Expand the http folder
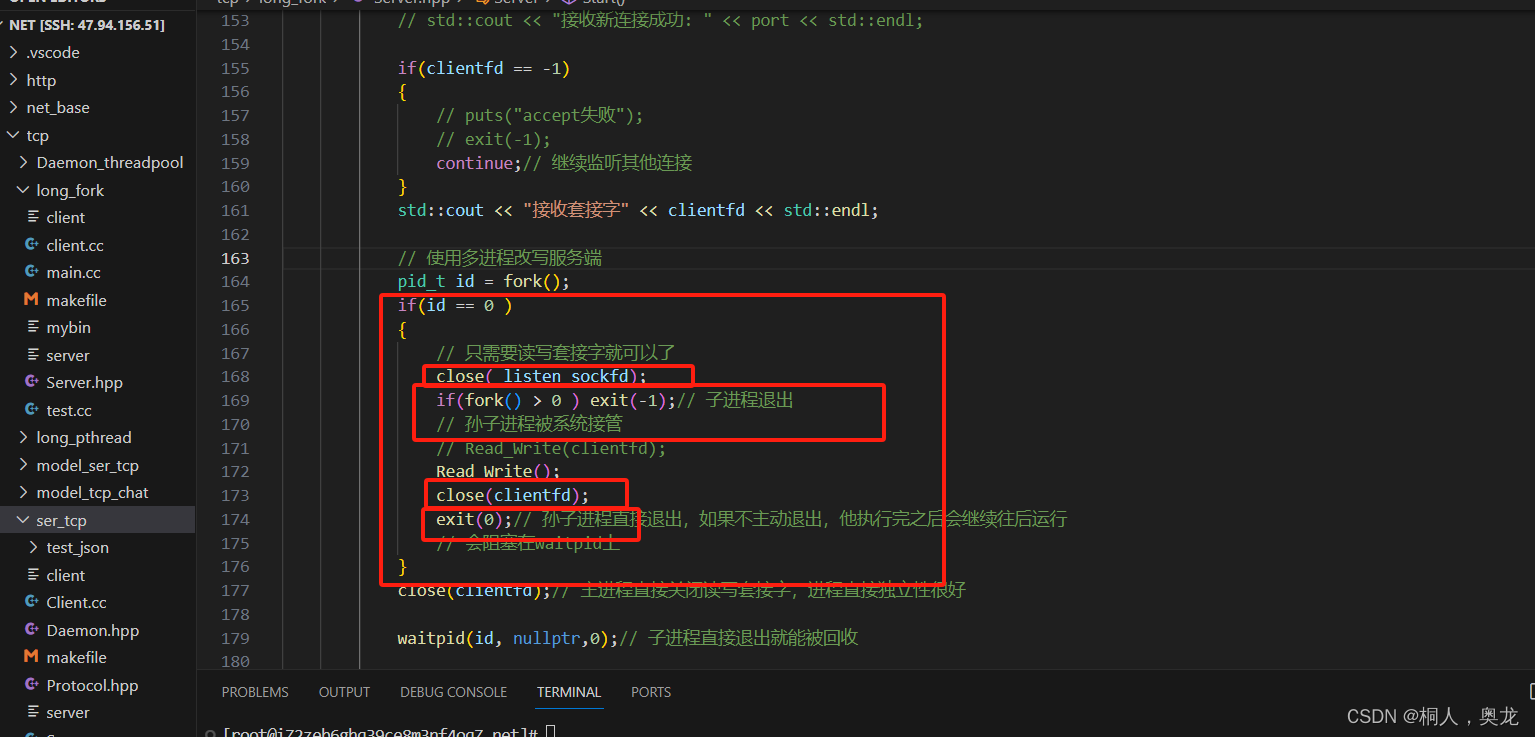Screen dimensions: 1535x737 coord(13,80)
